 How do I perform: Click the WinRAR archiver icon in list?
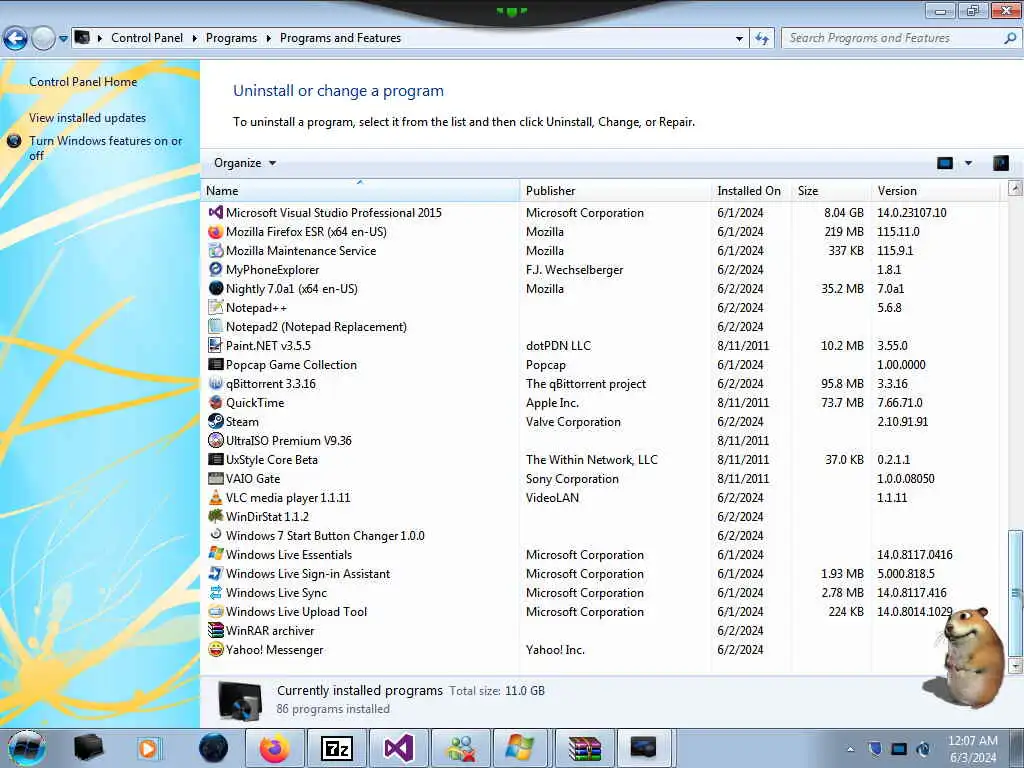pyautogui.click(x=216, y=630)
